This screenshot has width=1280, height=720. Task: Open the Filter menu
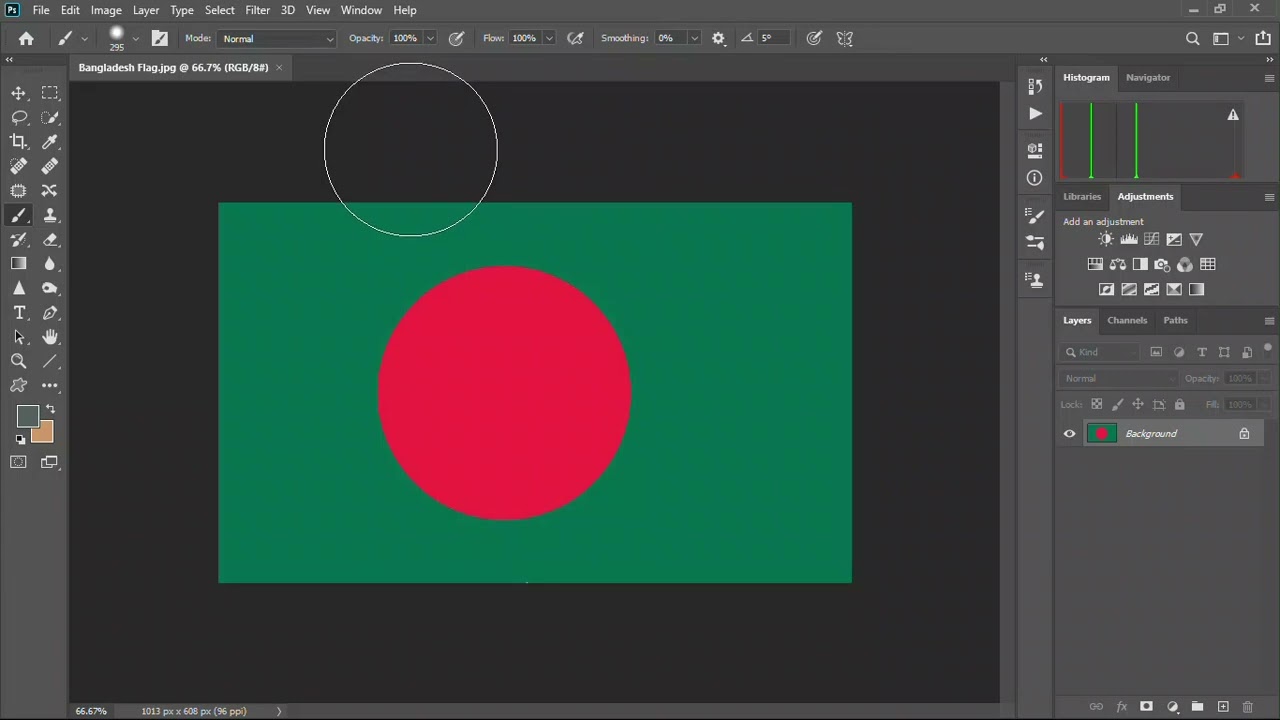(257, 10)
